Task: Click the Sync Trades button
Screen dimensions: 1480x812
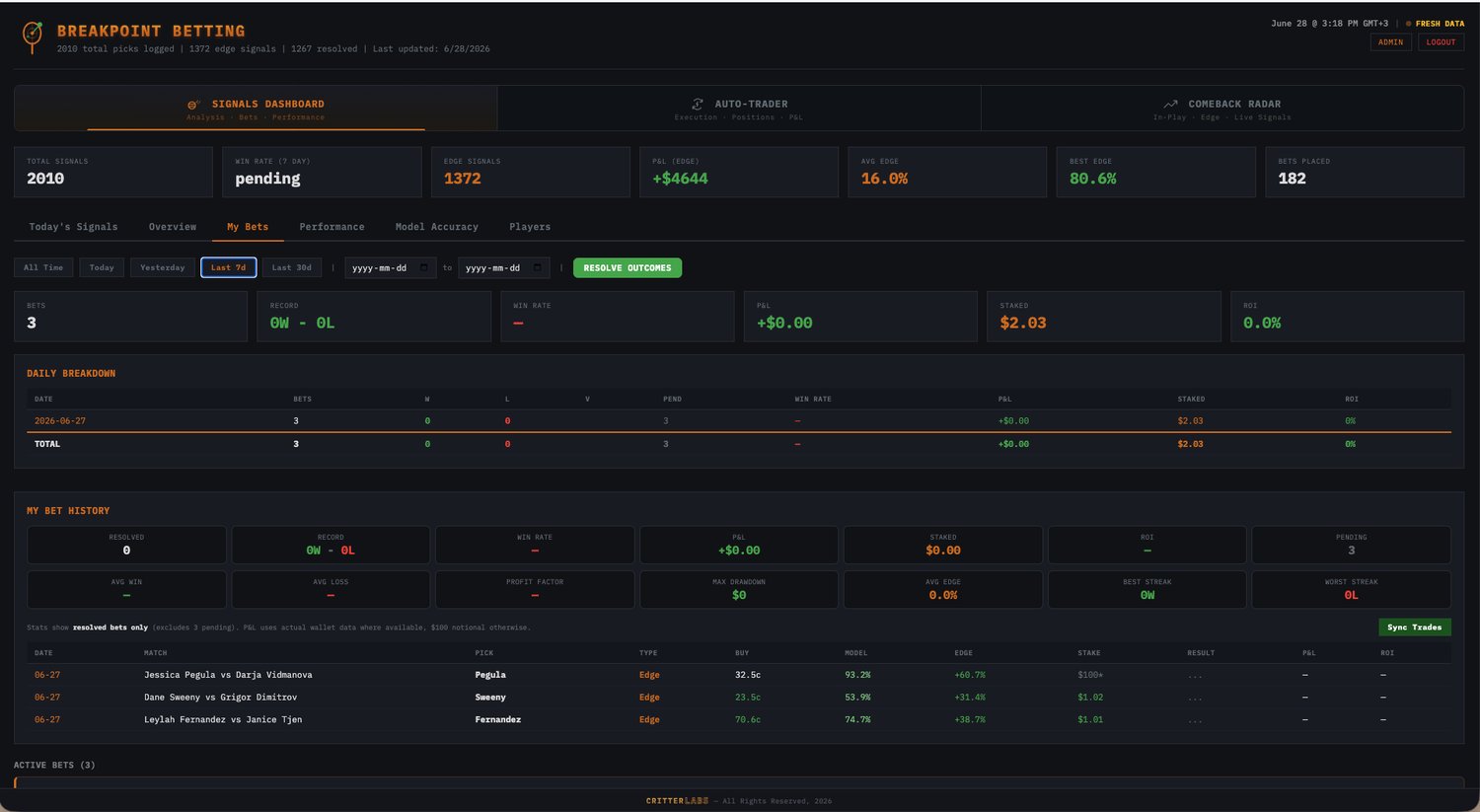Action: (x=1414, y=627)
